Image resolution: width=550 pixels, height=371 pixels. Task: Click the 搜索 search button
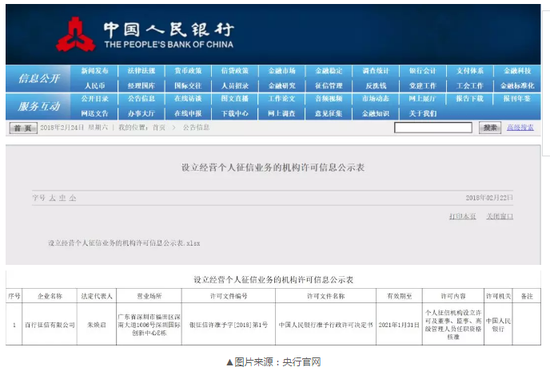[490, 128]
